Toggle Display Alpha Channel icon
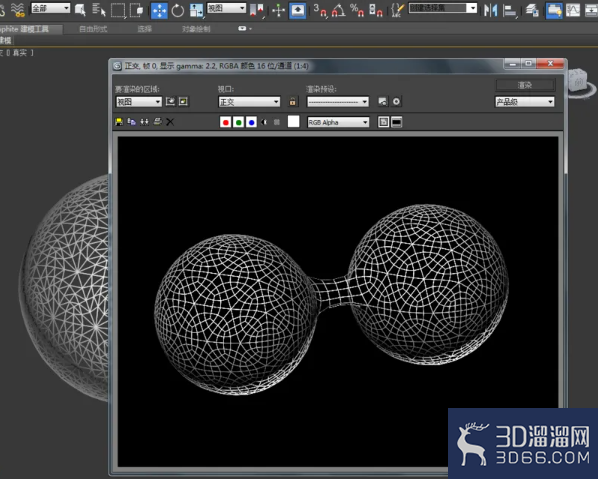This screenshot has width=598, height=479. point(264,122)
